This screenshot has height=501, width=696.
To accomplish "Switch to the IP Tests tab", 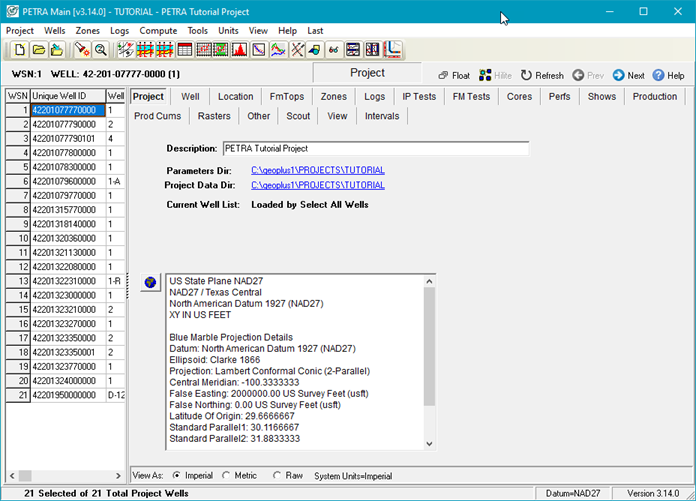I will tap(419, 96).
